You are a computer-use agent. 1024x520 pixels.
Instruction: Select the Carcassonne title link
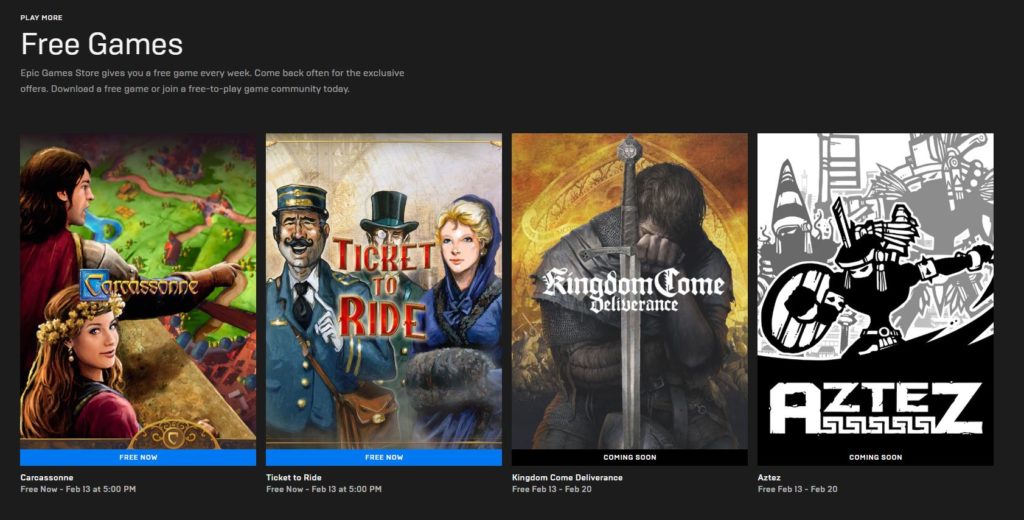click(x=47, y=477)
